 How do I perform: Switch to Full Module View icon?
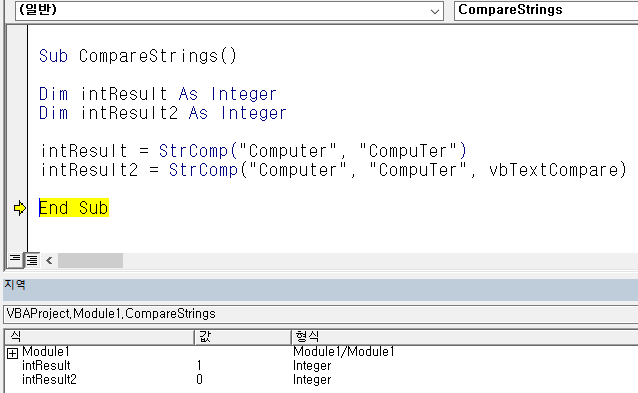(x=32, y=260)
